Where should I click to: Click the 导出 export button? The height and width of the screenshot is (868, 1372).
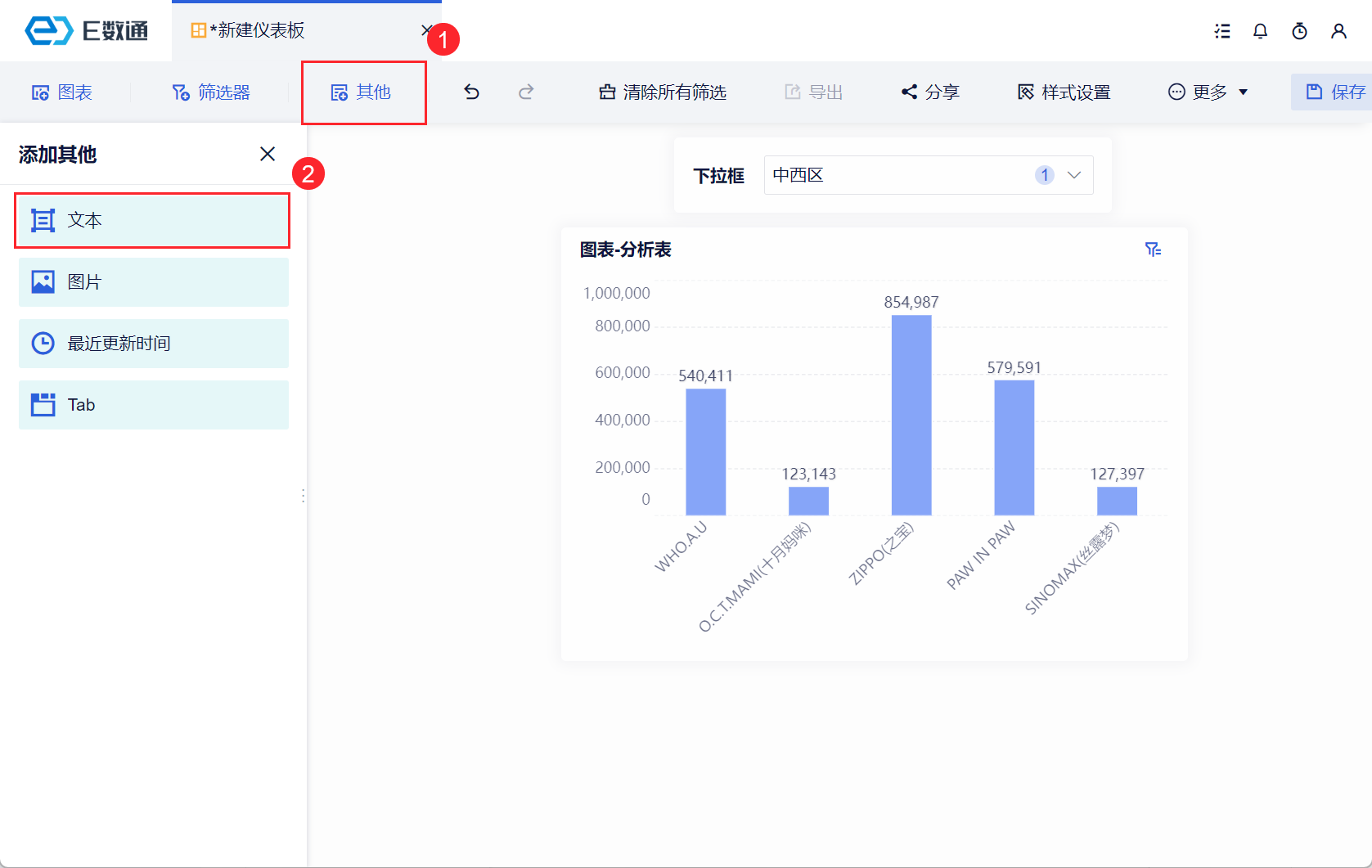pyautogui.click(x=813, y=92)
